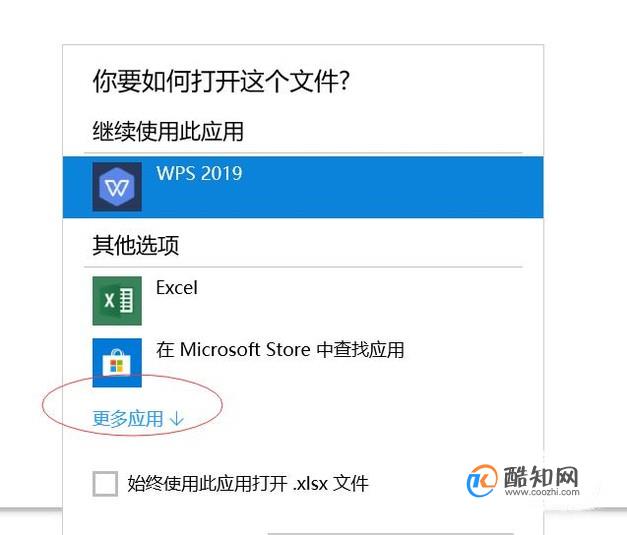Select the WPS 2019 text label

[x=199, y=173]
